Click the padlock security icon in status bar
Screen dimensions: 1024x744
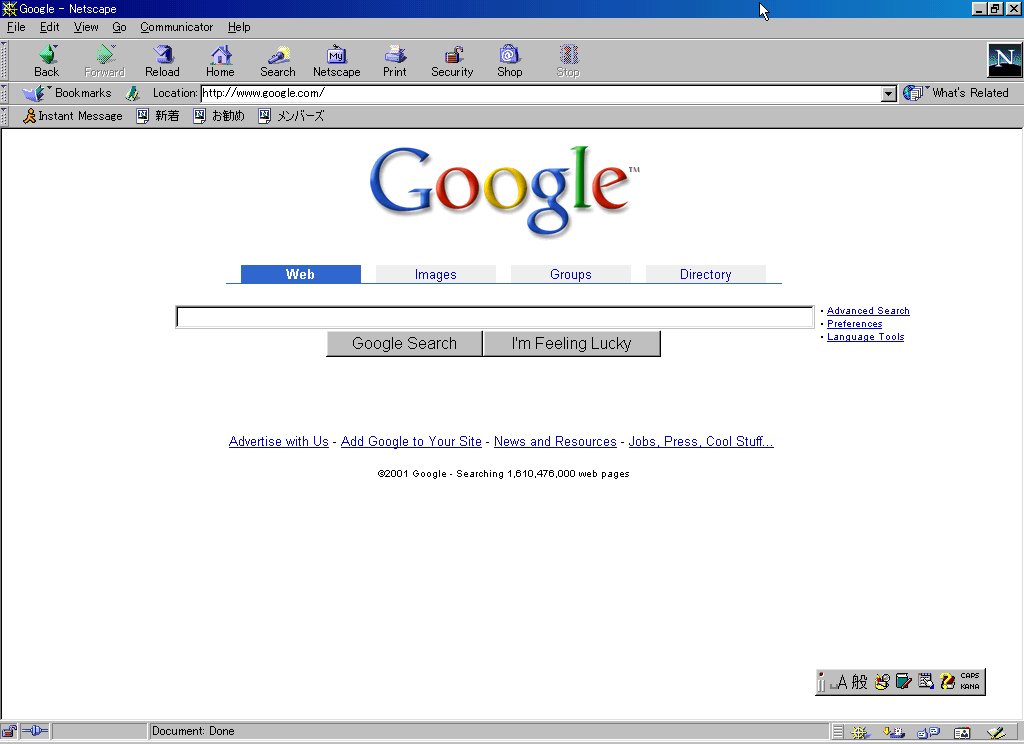[x=9, y=731]
